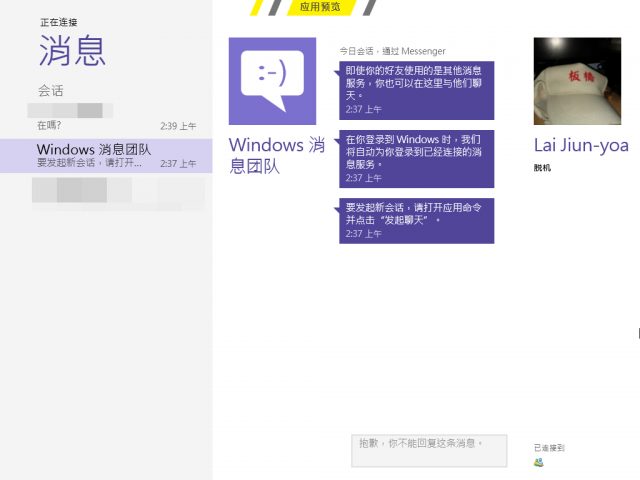Click Lai Jiun-yoa's profile photo

coord(577,81)
